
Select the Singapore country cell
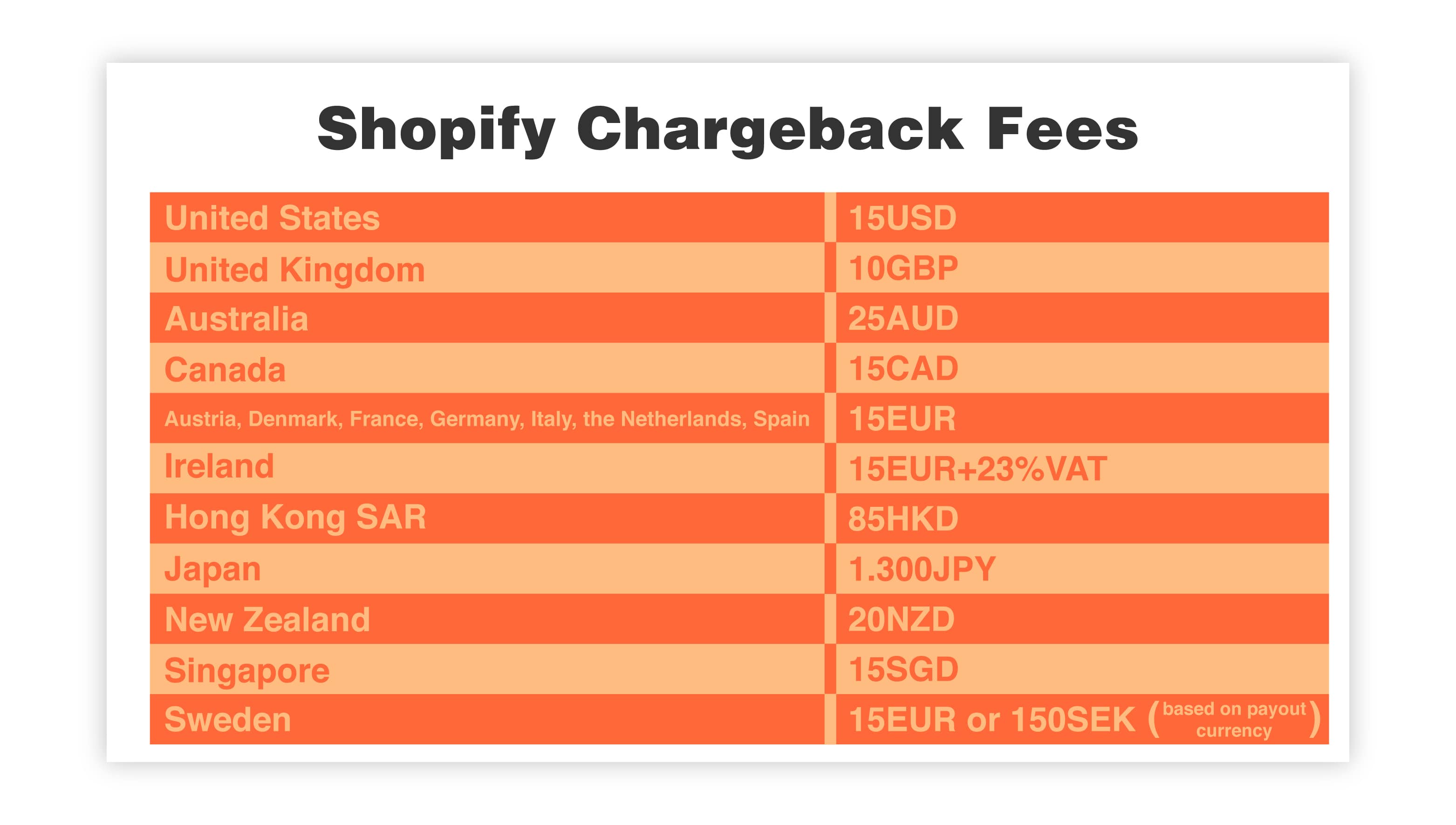pos(487,669)
